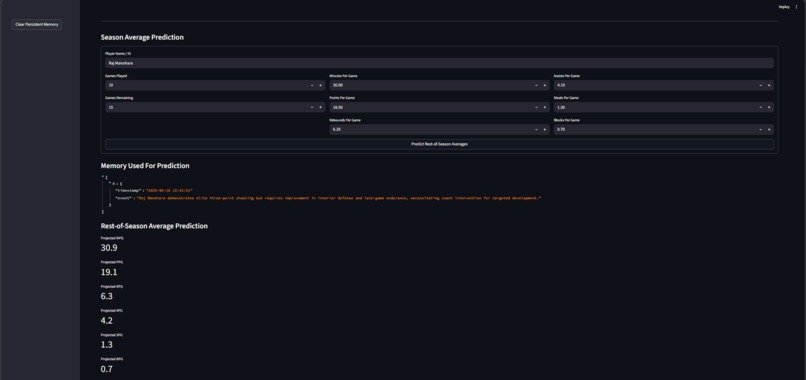Increase Games Played with plus
The width and height of the screenshot is (806, 380).
click(x=321, y=85)
